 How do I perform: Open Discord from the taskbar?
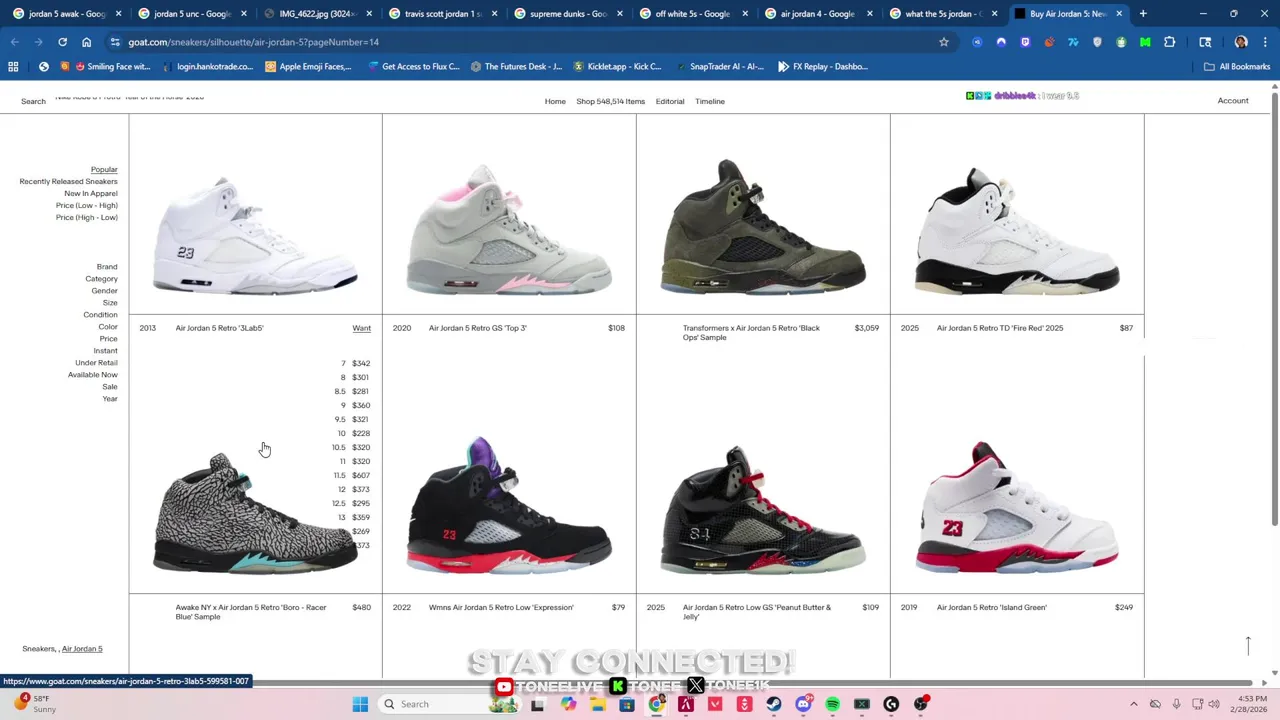[x=803, y=704]
